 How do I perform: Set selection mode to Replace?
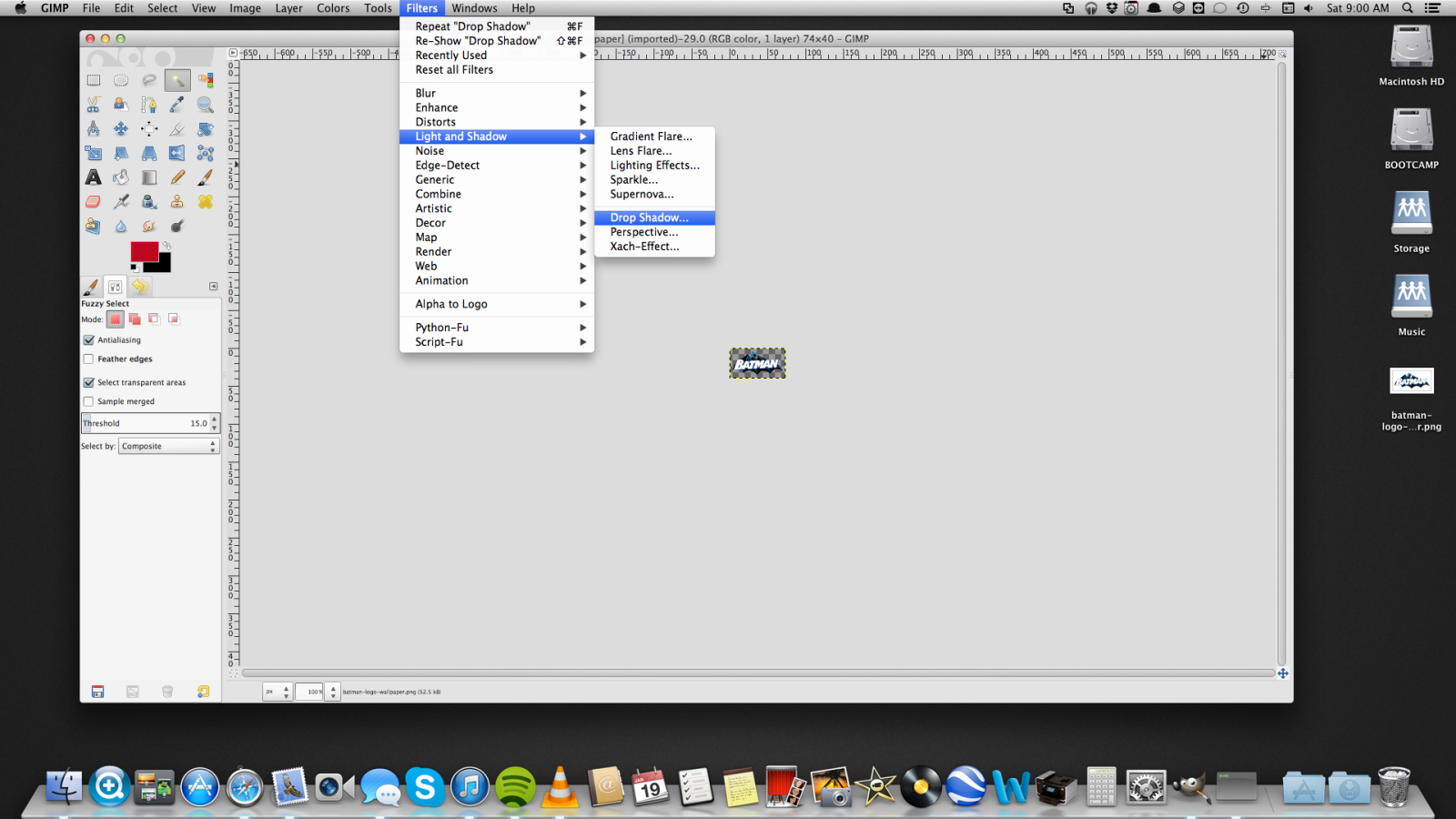coord(116,319)
